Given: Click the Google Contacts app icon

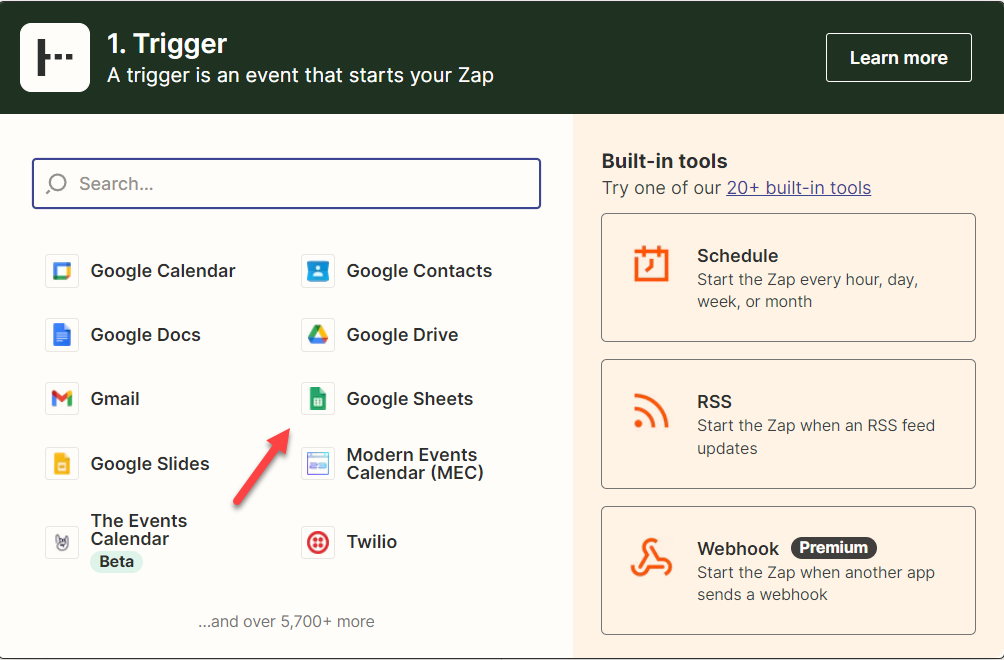Looking at the screenshot, I should (318, 271).
